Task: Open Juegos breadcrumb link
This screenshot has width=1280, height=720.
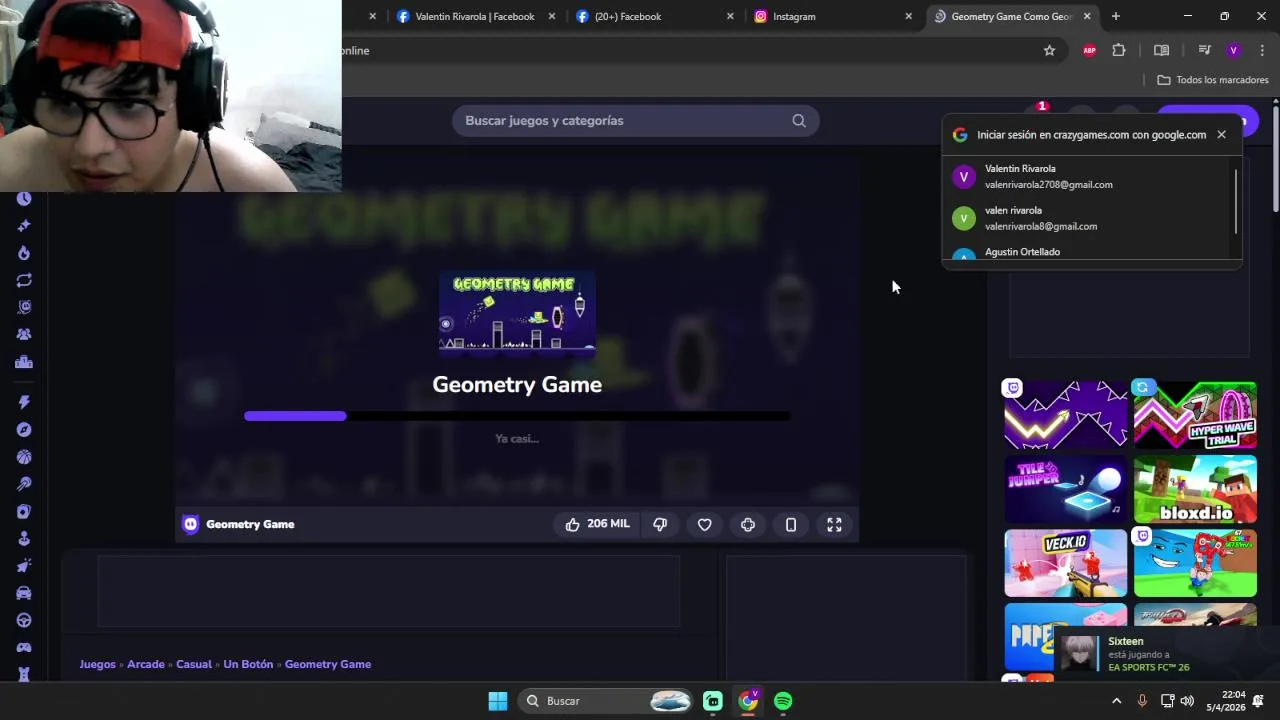Action: [x=98, y=664]
